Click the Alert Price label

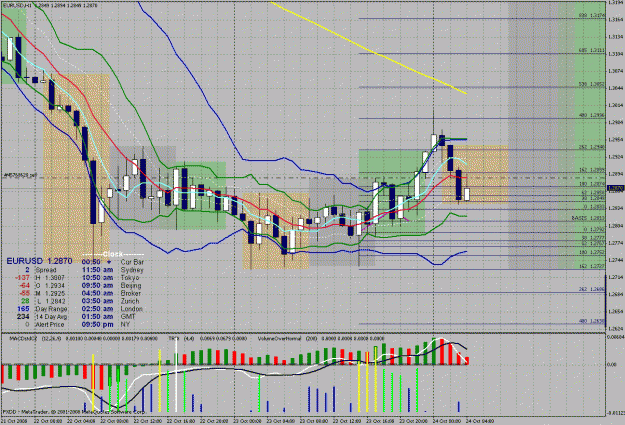coord(50,325)
